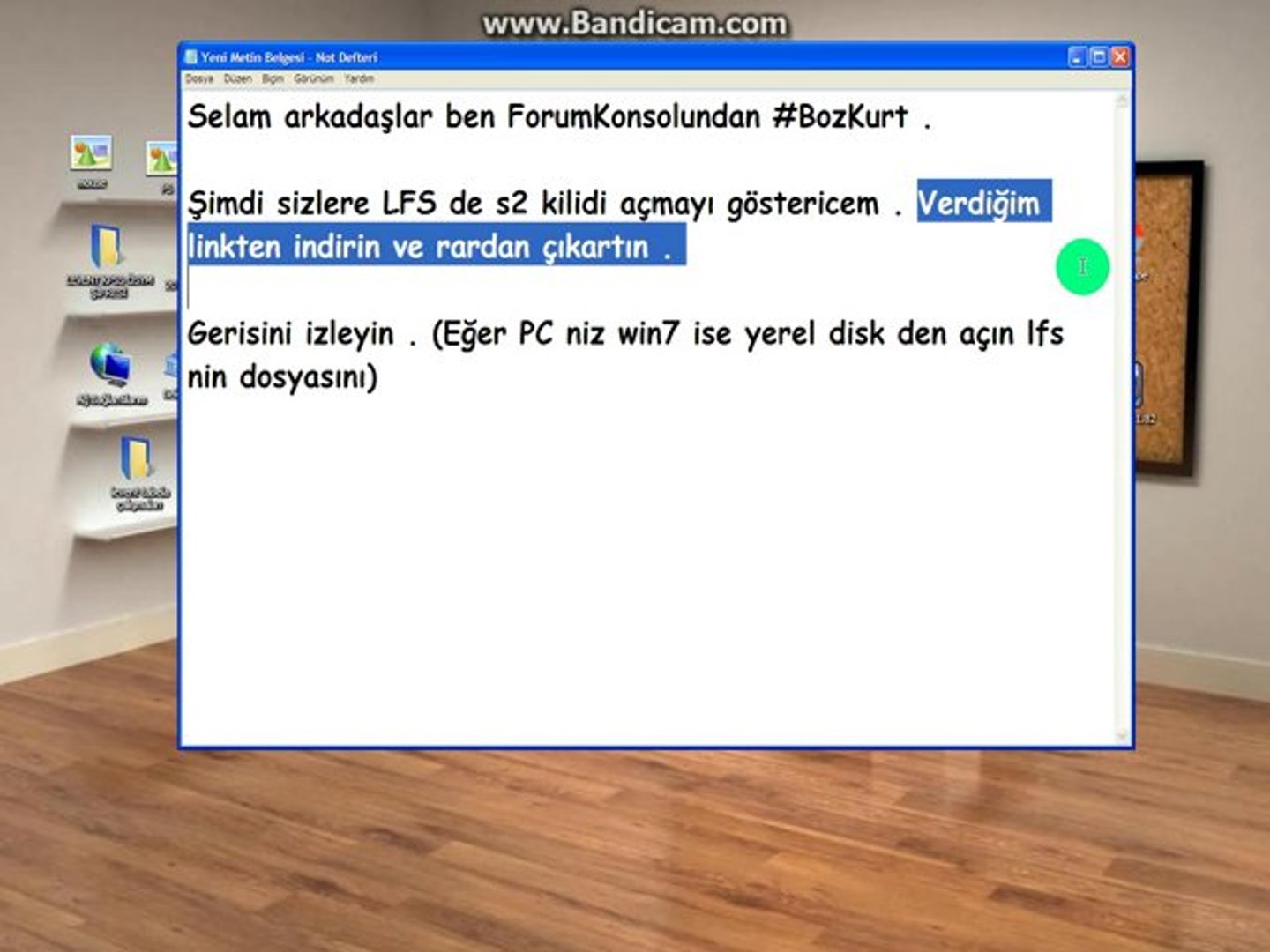Open the Biçim menu
This screenshot has width=1270, height=952.
tap(273, 78)
